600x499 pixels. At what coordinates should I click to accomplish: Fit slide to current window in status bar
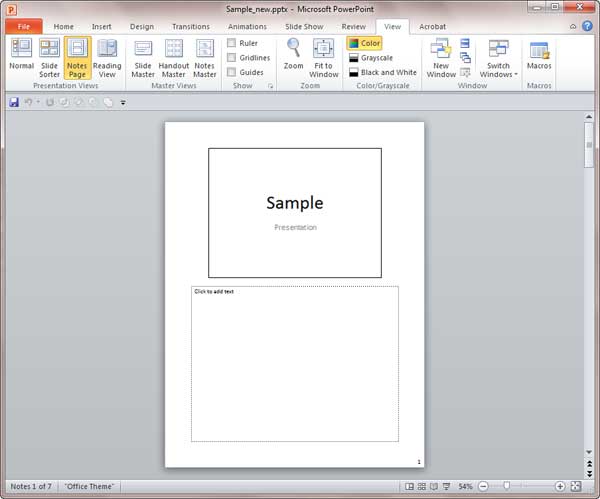pyautogui.click(x=576, y=486)
